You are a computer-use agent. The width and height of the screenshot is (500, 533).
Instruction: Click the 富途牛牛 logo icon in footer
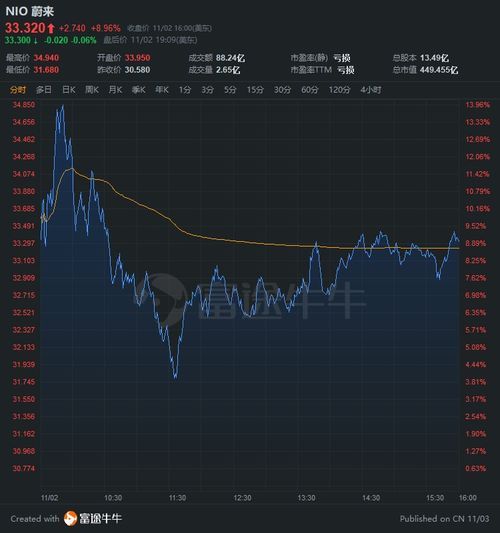[70, 518]
